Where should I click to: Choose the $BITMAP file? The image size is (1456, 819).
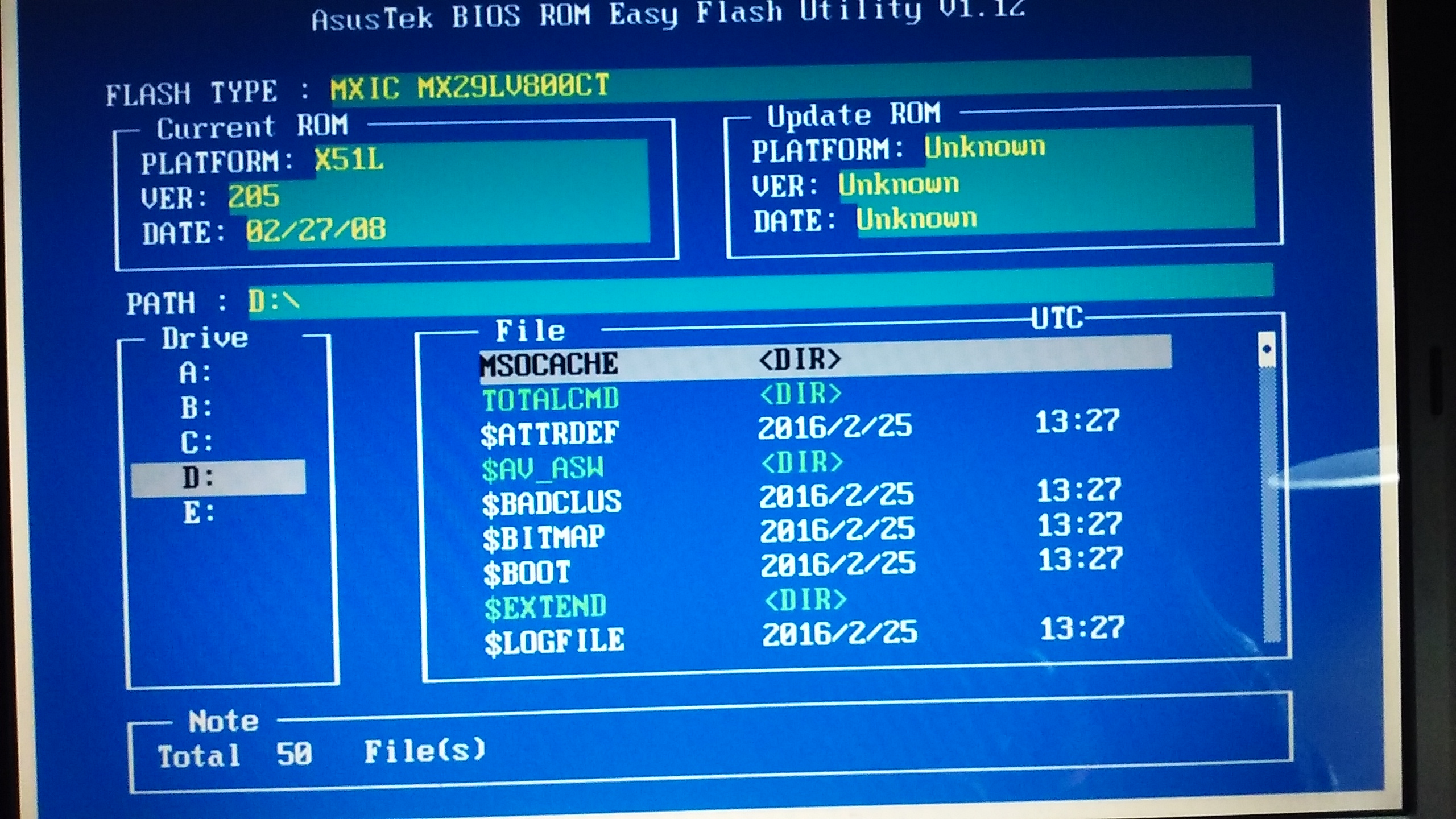tap(543, 537)
